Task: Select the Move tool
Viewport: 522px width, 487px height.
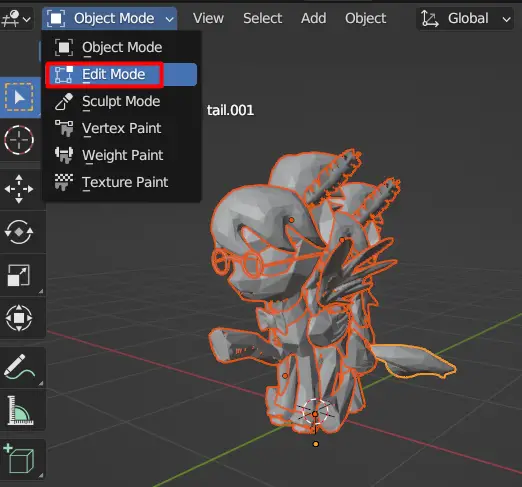Action: (19, 189)
